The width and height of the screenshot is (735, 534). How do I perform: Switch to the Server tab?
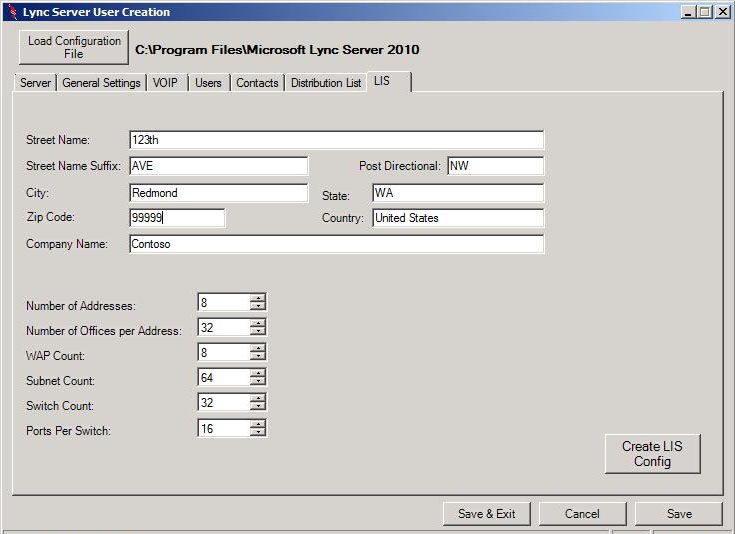pyautogui.click(x=35, y=83)
